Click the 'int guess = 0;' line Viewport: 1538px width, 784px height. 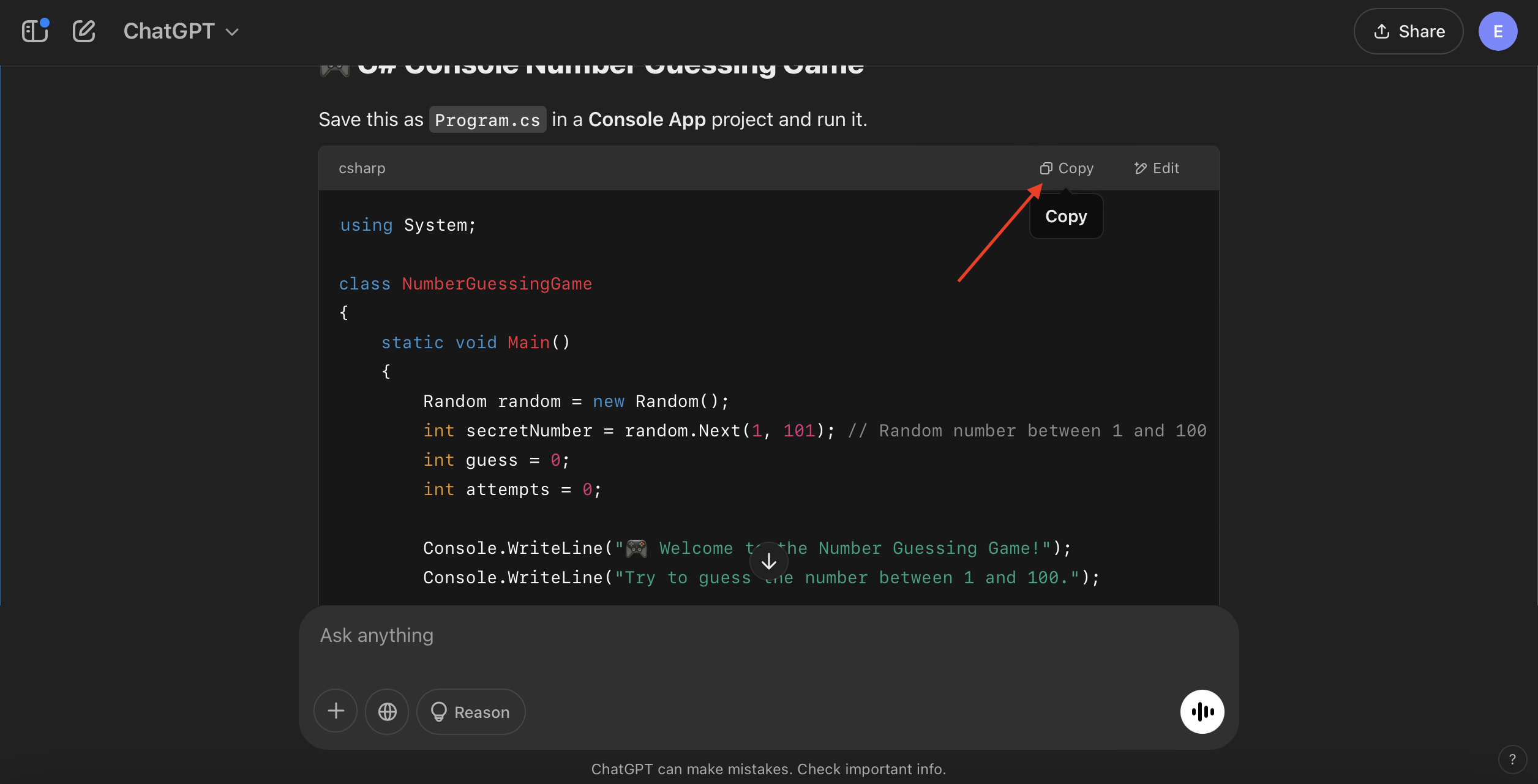[x=497, y=460]
